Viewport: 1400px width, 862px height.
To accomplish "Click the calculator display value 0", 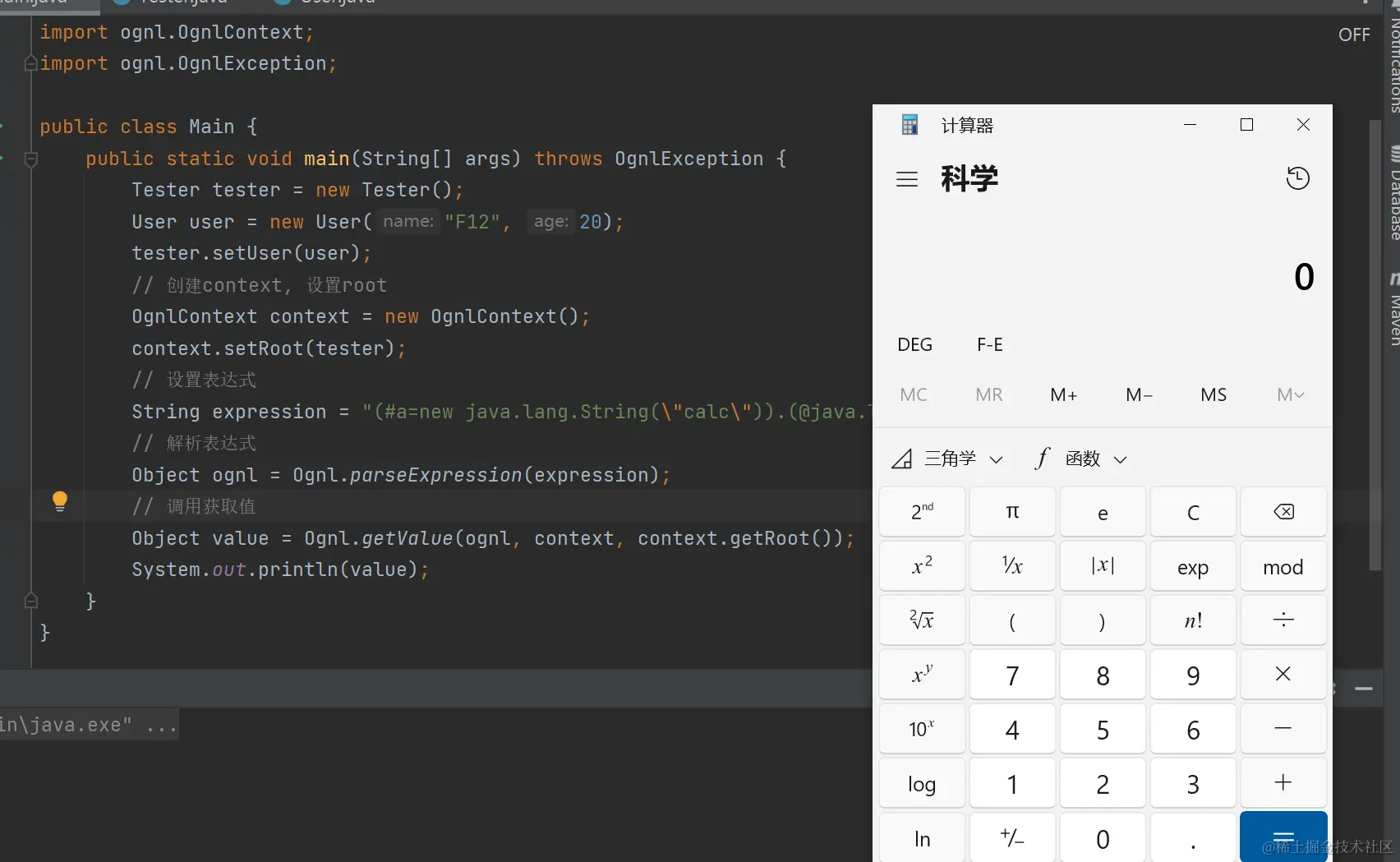I will click(x=1304, y=277).
